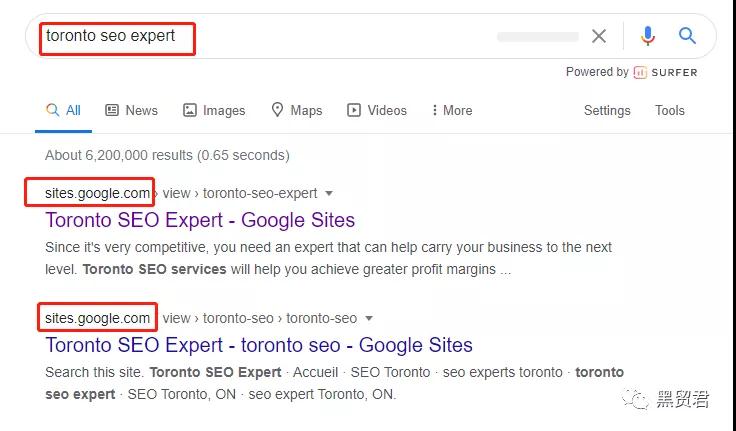The height and width of the screenshot is (431, 736).
Task: Open the News results tab
Action: click(x=131, y=110)
